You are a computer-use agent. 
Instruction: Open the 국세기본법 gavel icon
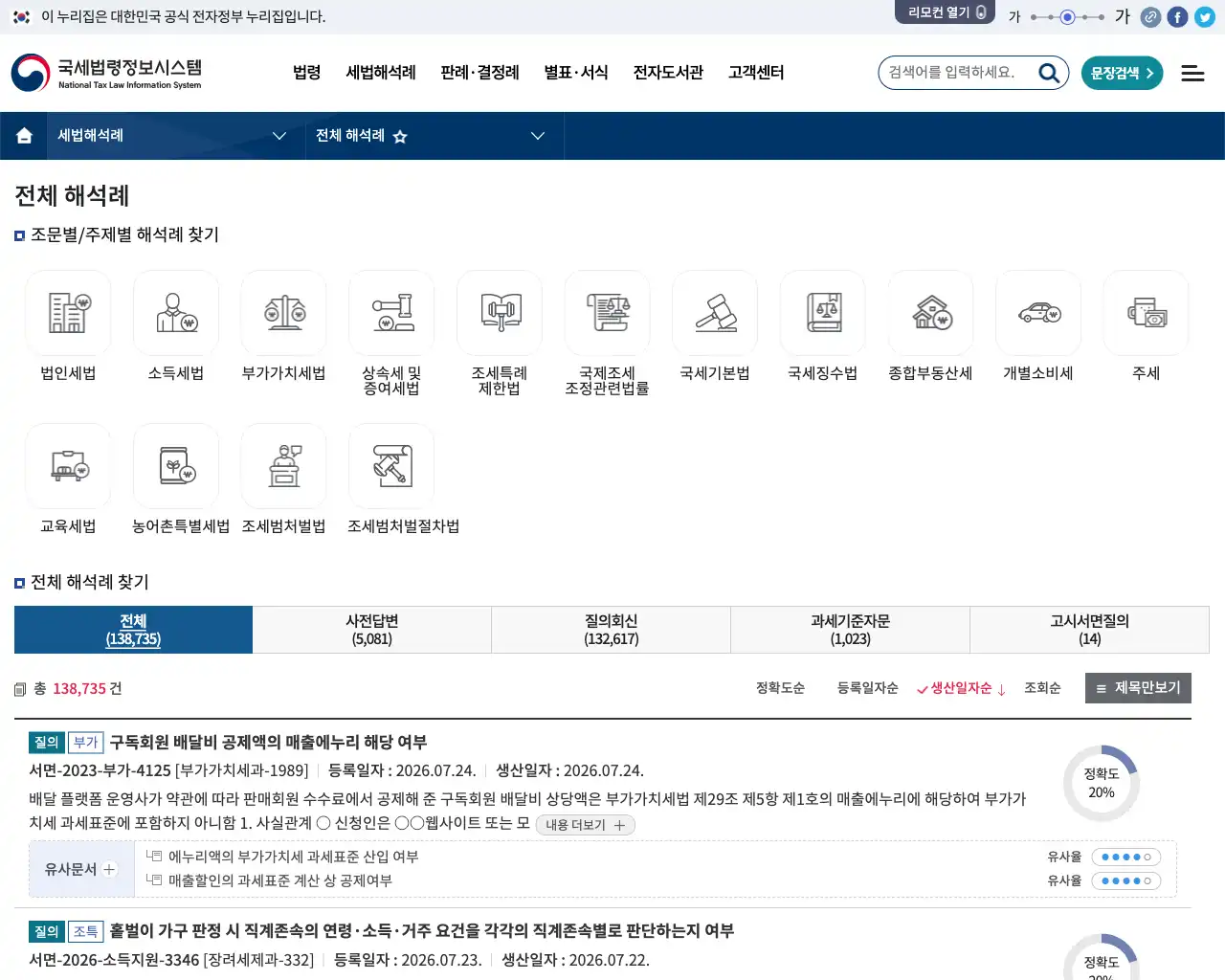pos(715,313)
